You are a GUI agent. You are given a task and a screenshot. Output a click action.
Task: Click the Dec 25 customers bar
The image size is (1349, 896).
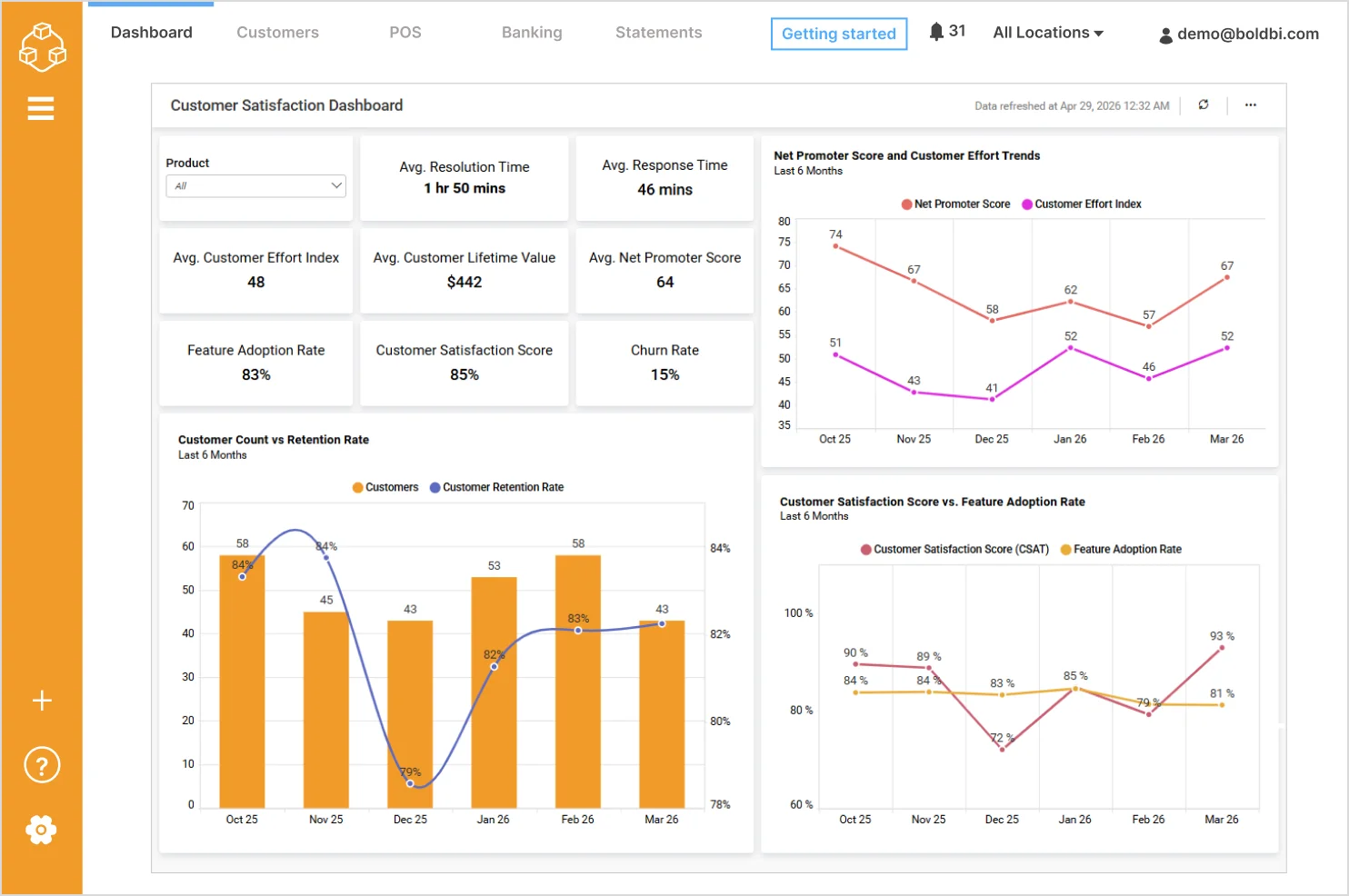410,714
